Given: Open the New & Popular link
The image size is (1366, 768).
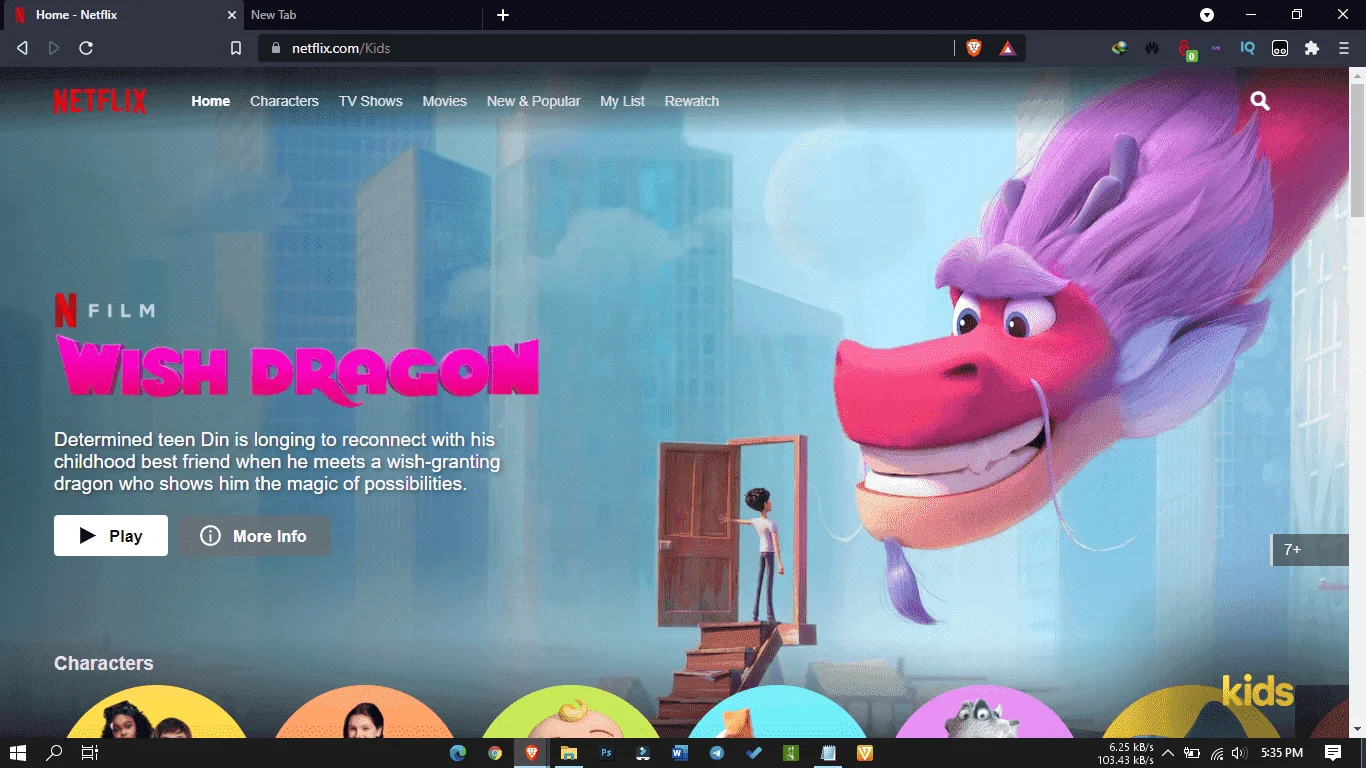Looking at the screenshot, I should coord(533,101).
